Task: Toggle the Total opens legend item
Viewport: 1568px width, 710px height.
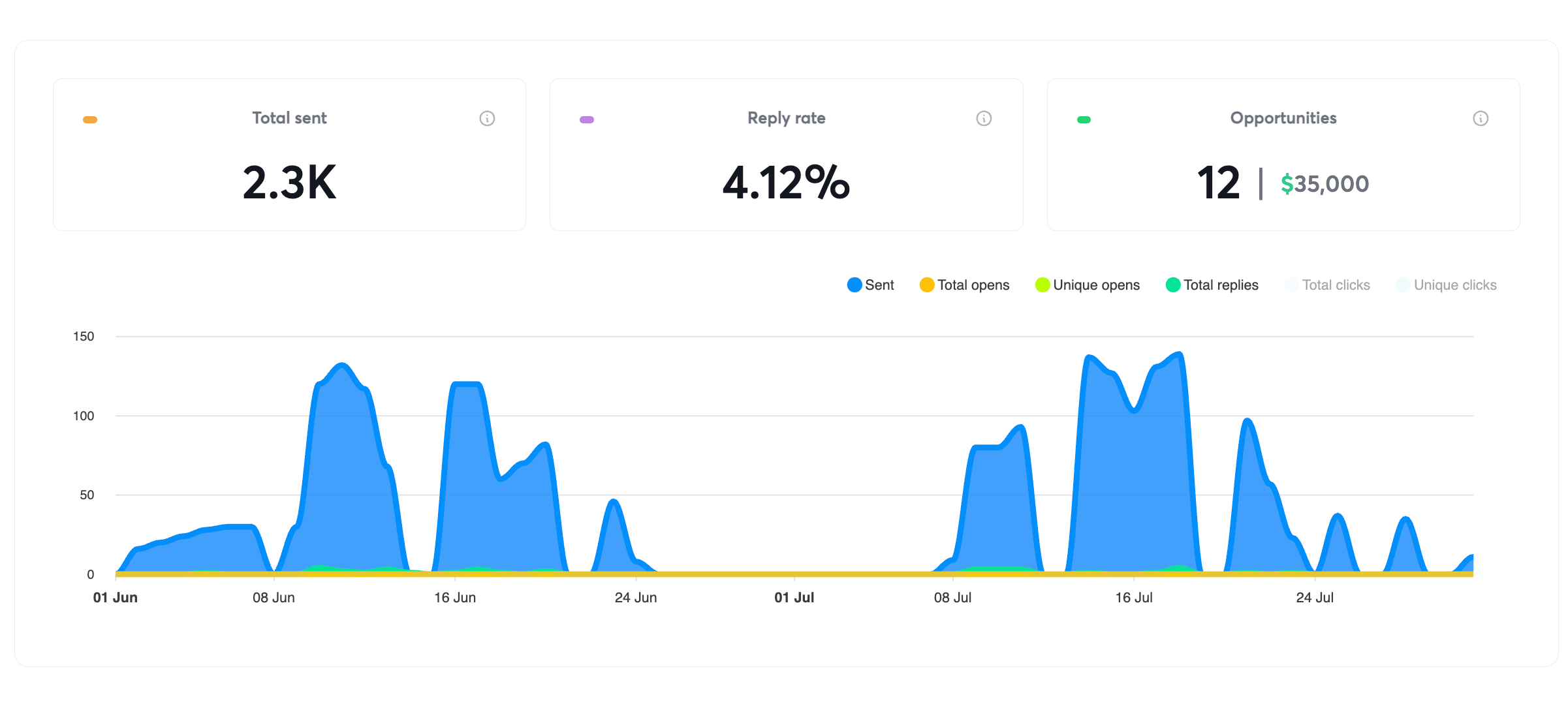Action: (x=965, y=285)
